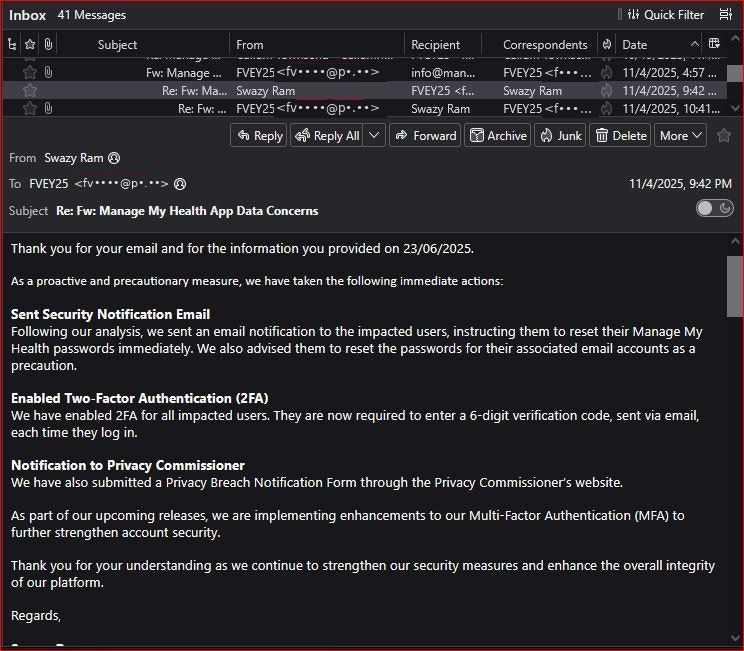Toggle threaded view column header icon
The height and width of the screenshot is (651, 744).
point(12,45)
